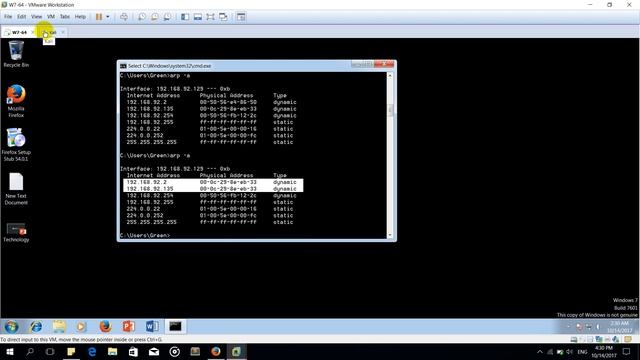640x360 pixels.
Task: Open Recycle Bin on guest desktop
Action: [16, 54]
